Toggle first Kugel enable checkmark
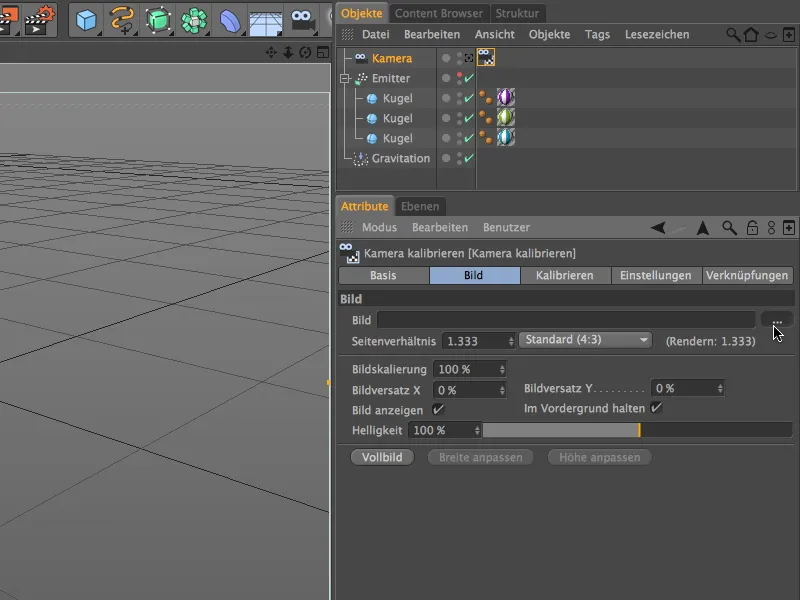This screenshot has height=600, width=800. (x=469, y=98)
